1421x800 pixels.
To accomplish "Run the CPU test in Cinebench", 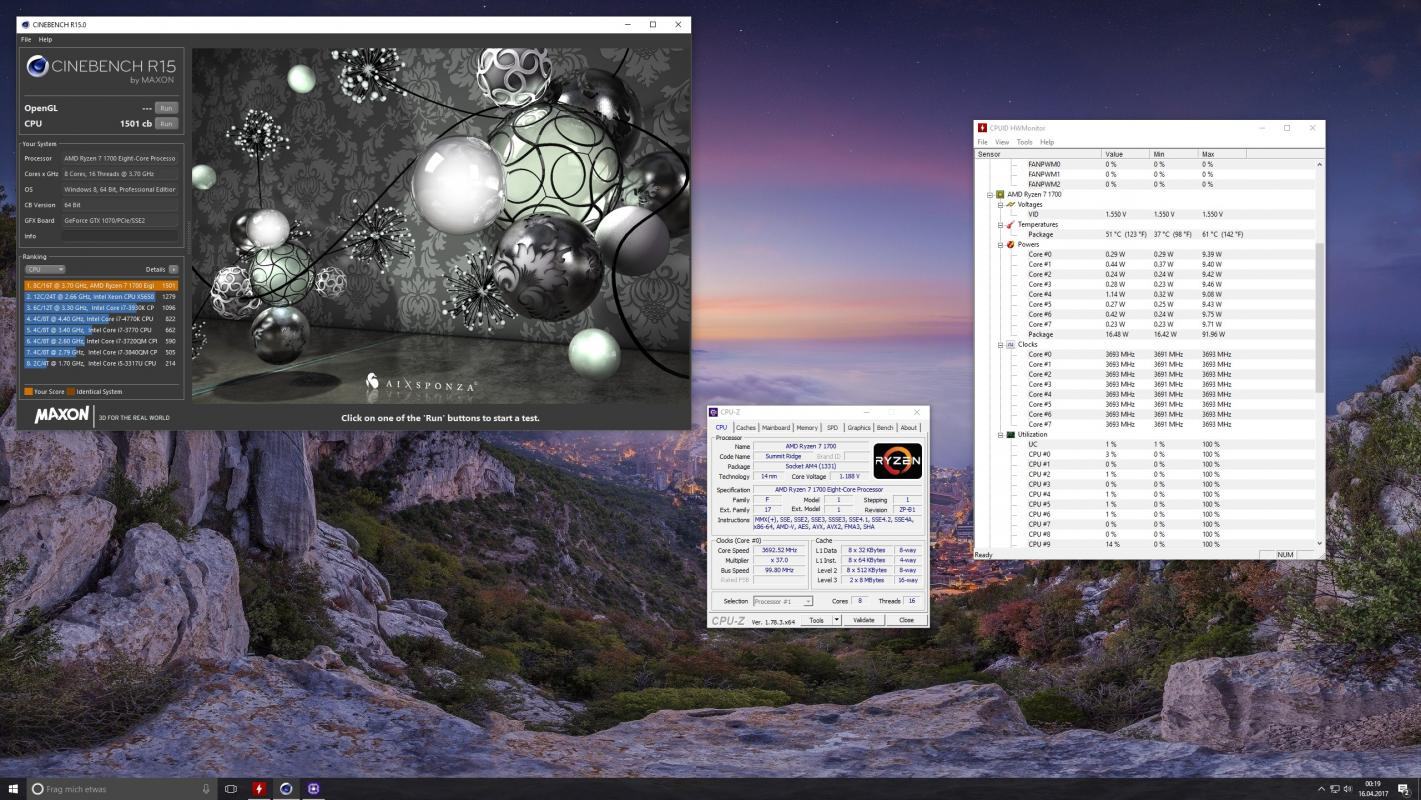I will coord(166,124).
